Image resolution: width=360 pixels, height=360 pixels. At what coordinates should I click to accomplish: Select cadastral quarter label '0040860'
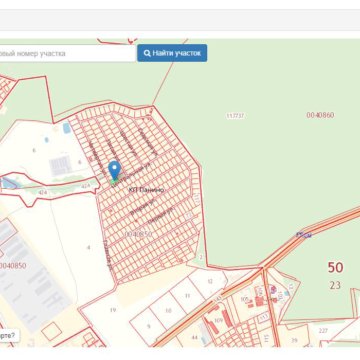coord(320,115)
